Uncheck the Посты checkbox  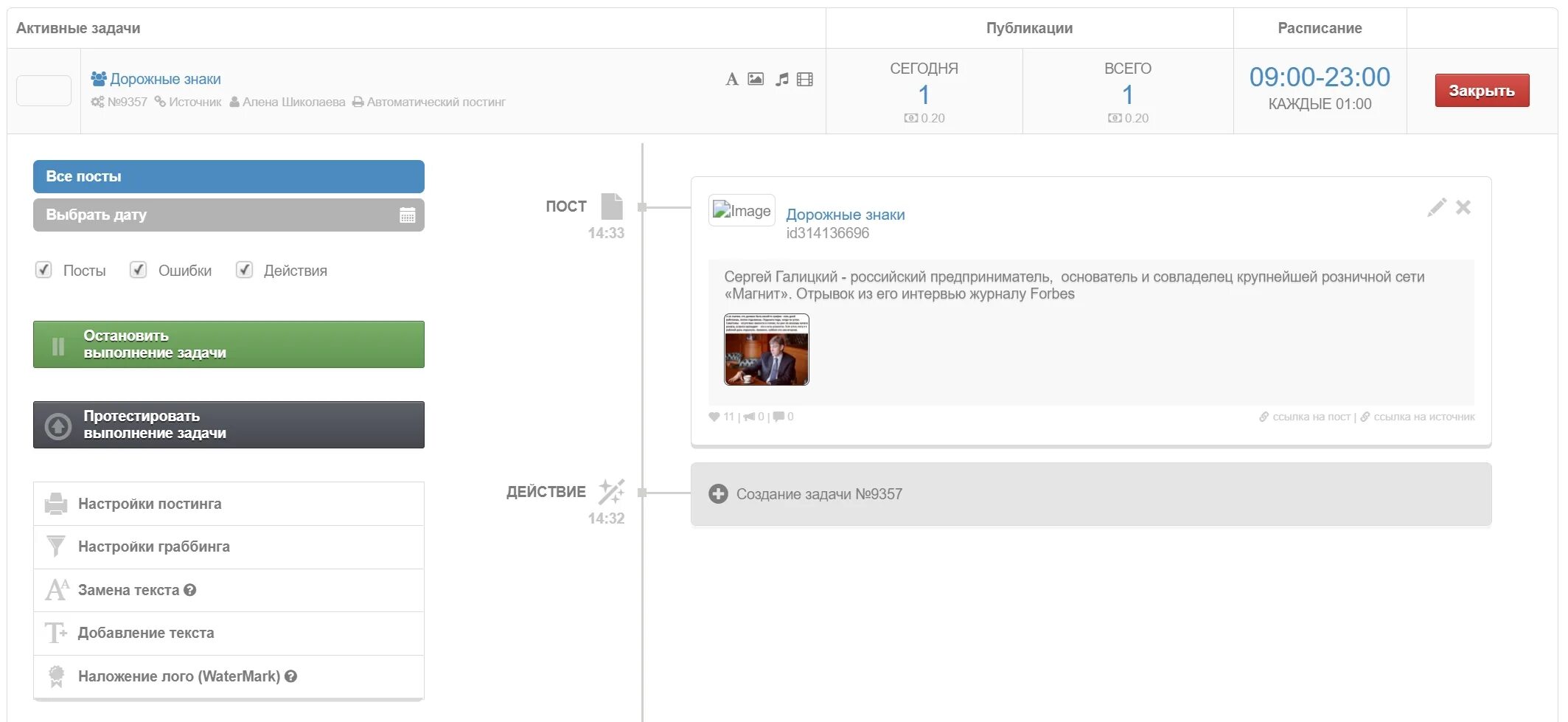coord(43,270)
